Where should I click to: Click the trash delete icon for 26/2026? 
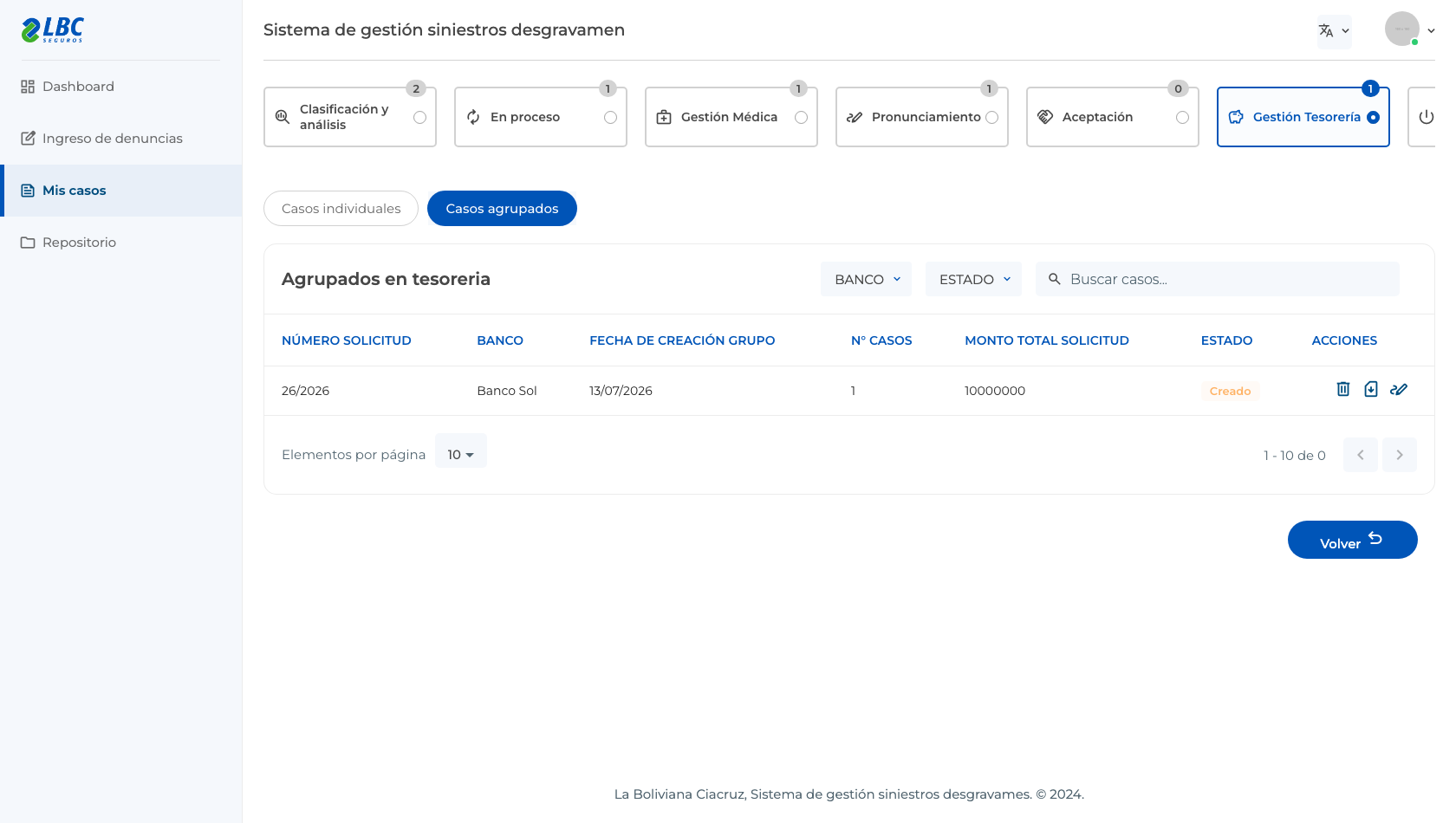pos(1343,389)
